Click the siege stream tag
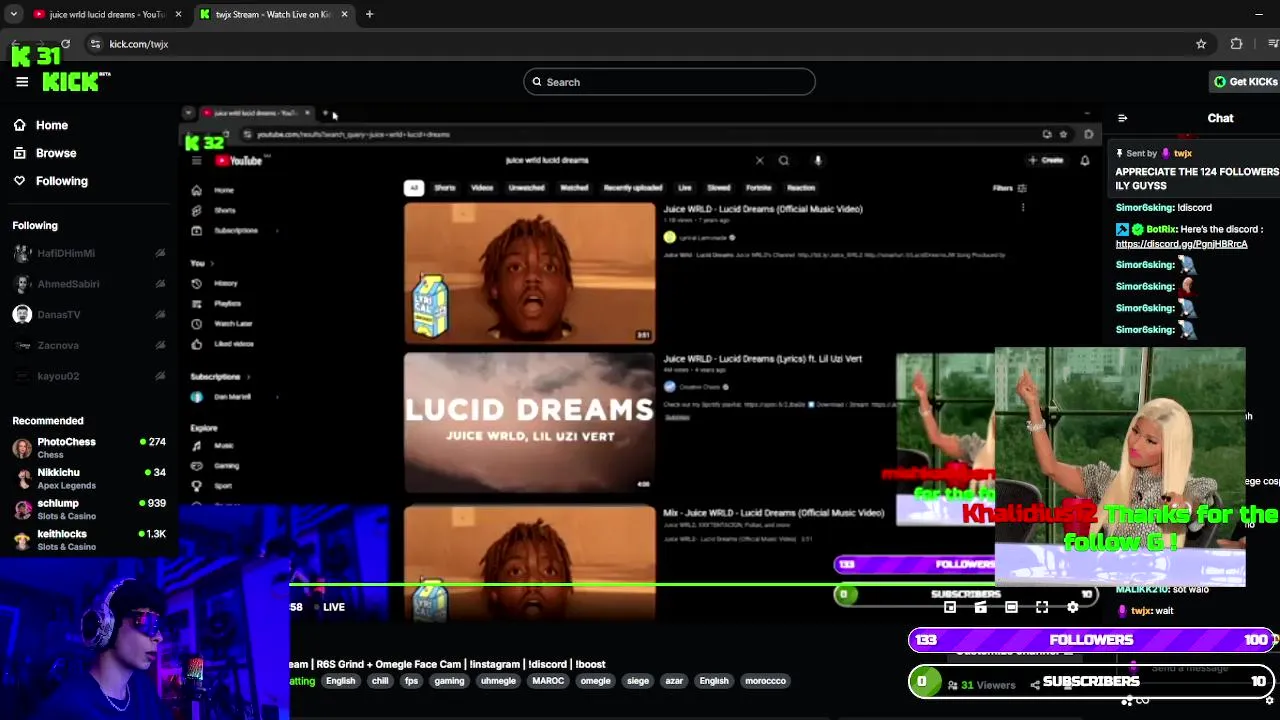Screen dimensions: 1280x720 tap(638, 681)
